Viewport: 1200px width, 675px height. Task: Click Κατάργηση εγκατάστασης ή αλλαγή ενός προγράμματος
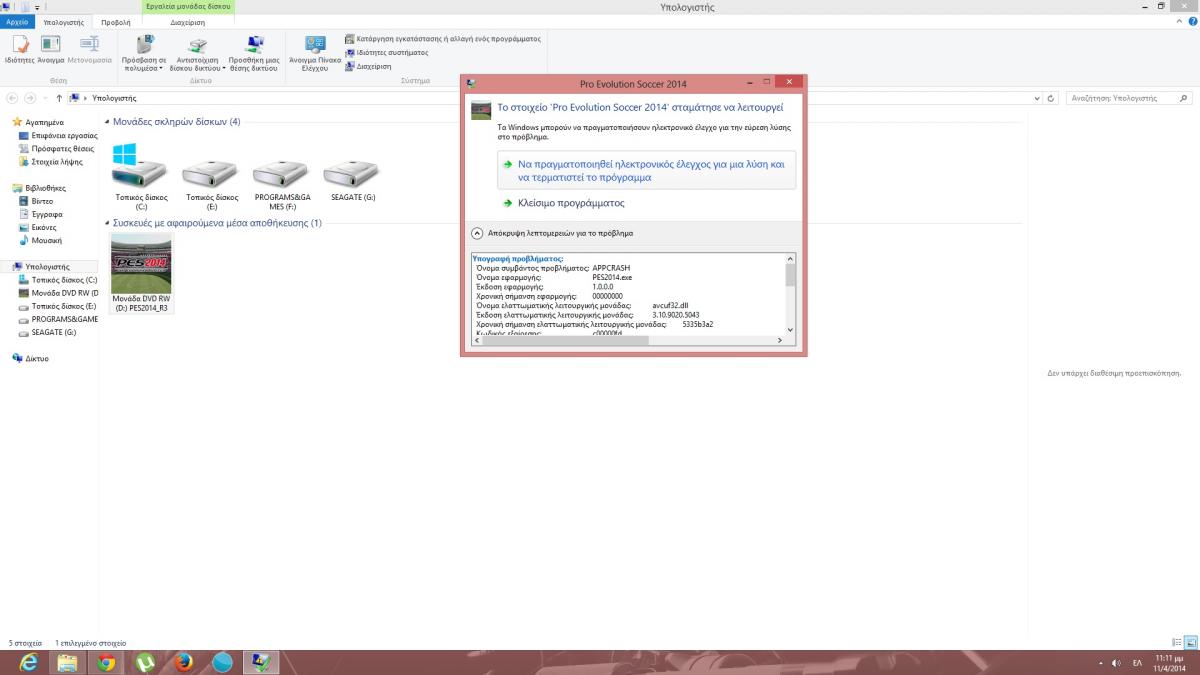442,39
